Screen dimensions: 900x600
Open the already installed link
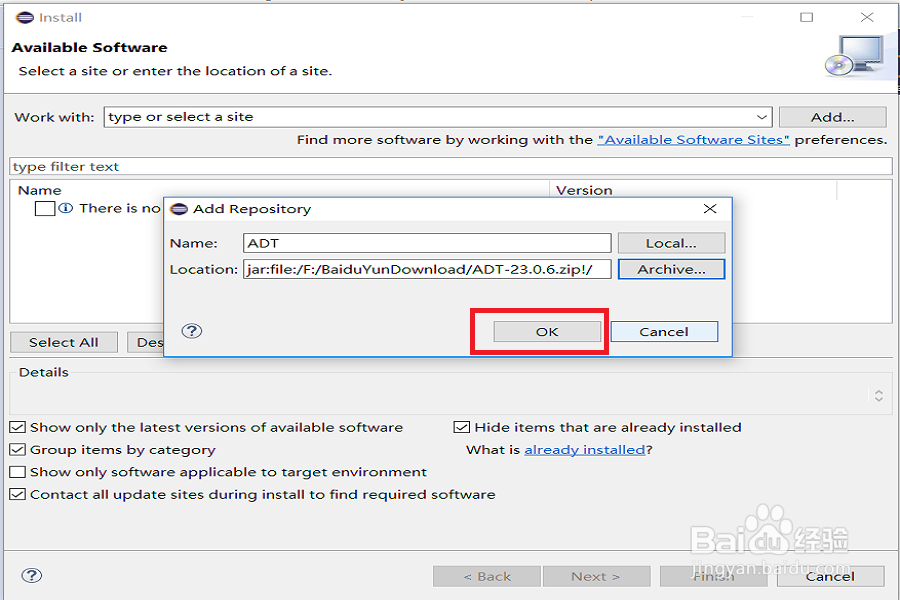tap(584, 450)
